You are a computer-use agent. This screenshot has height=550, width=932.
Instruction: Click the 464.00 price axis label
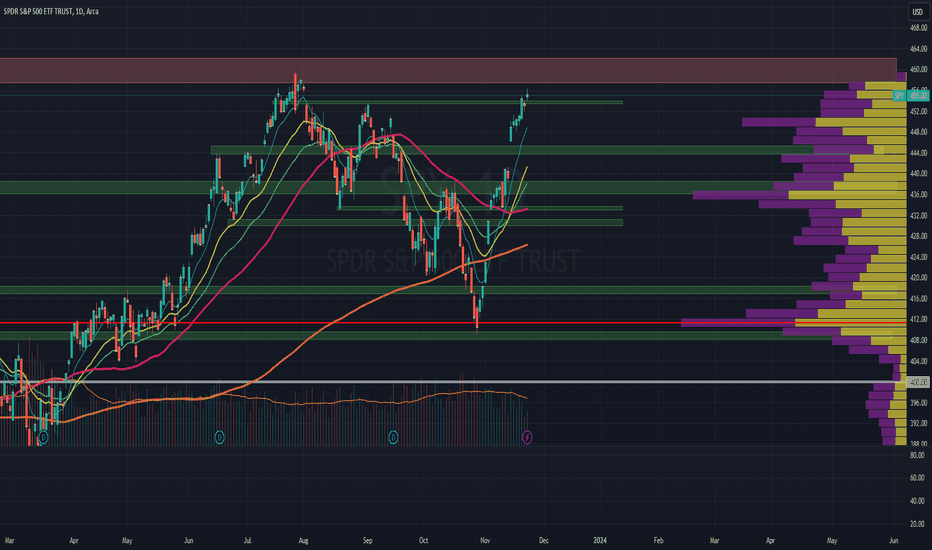[918, 49]
